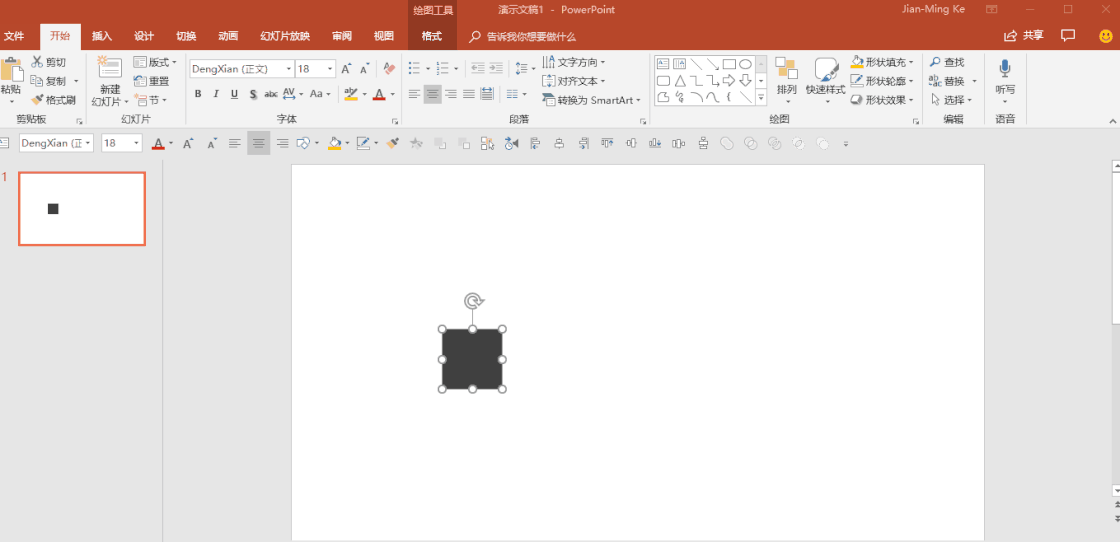Screen dimensions: 1120x542
Task: Expand the Convert to SmartArt dropdown
Action: coord(640,100)
